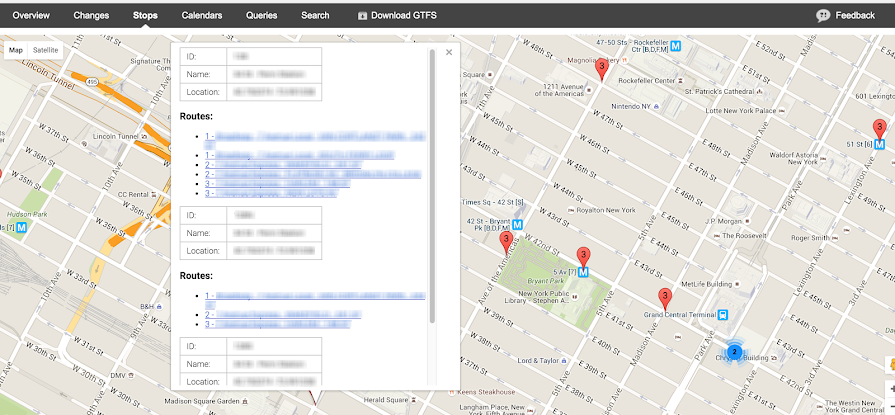Click the 5 Av [7] subway icon
The width and height of the screenshot is (895, 415).
click(x=583, y=272)
